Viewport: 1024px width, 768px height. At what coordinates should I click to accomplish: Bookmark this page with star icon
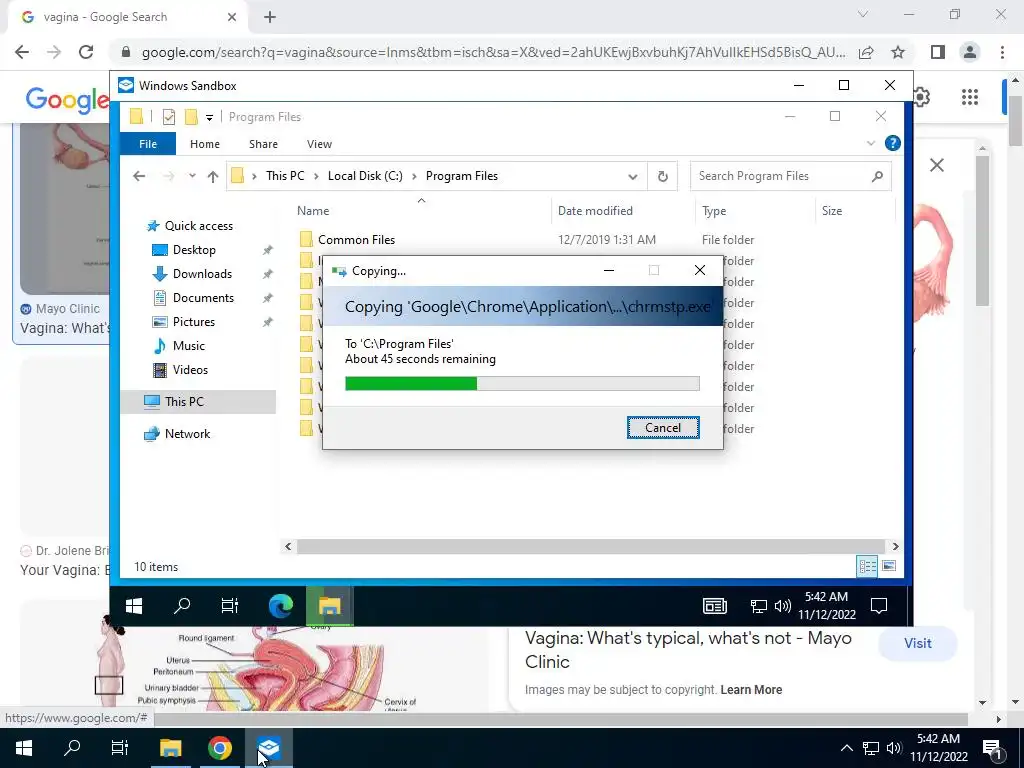click(x=898, y=52)
